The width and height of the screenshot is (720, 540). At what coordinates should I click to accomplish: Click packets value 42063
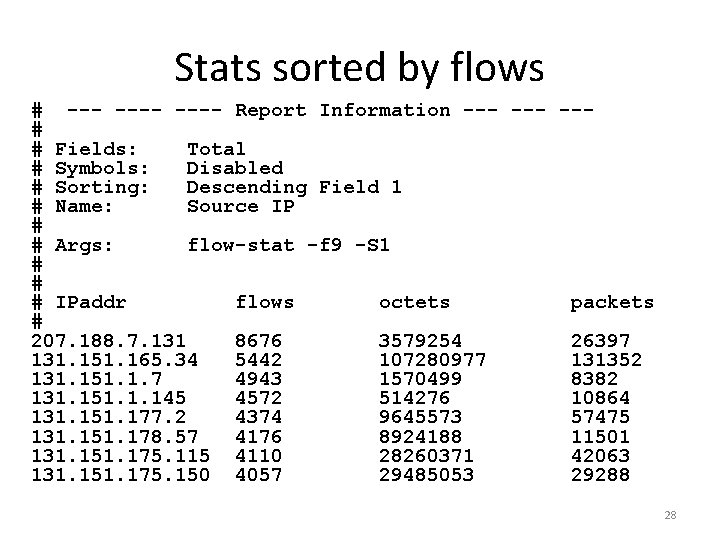pyautogui.click(x=600, y=456)
